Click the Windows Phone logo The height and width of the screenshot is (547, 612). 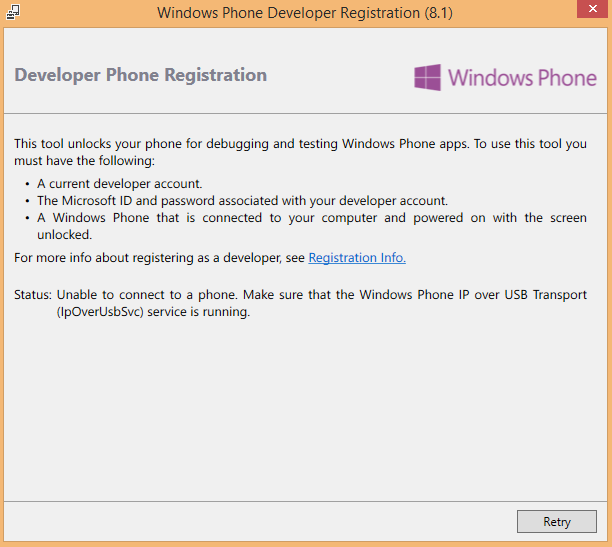[x=505, y=77]
